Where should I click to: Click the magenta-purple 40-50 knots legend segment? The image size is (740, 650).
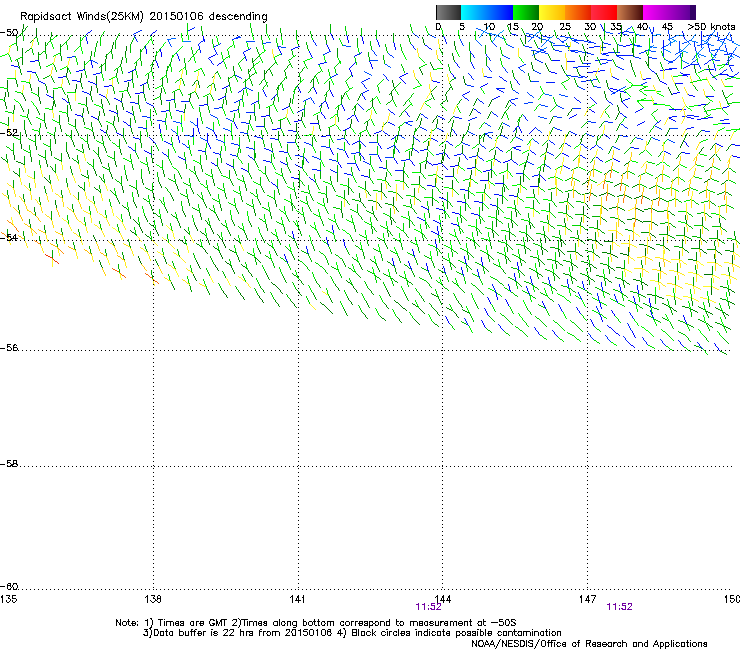point(669,12)
